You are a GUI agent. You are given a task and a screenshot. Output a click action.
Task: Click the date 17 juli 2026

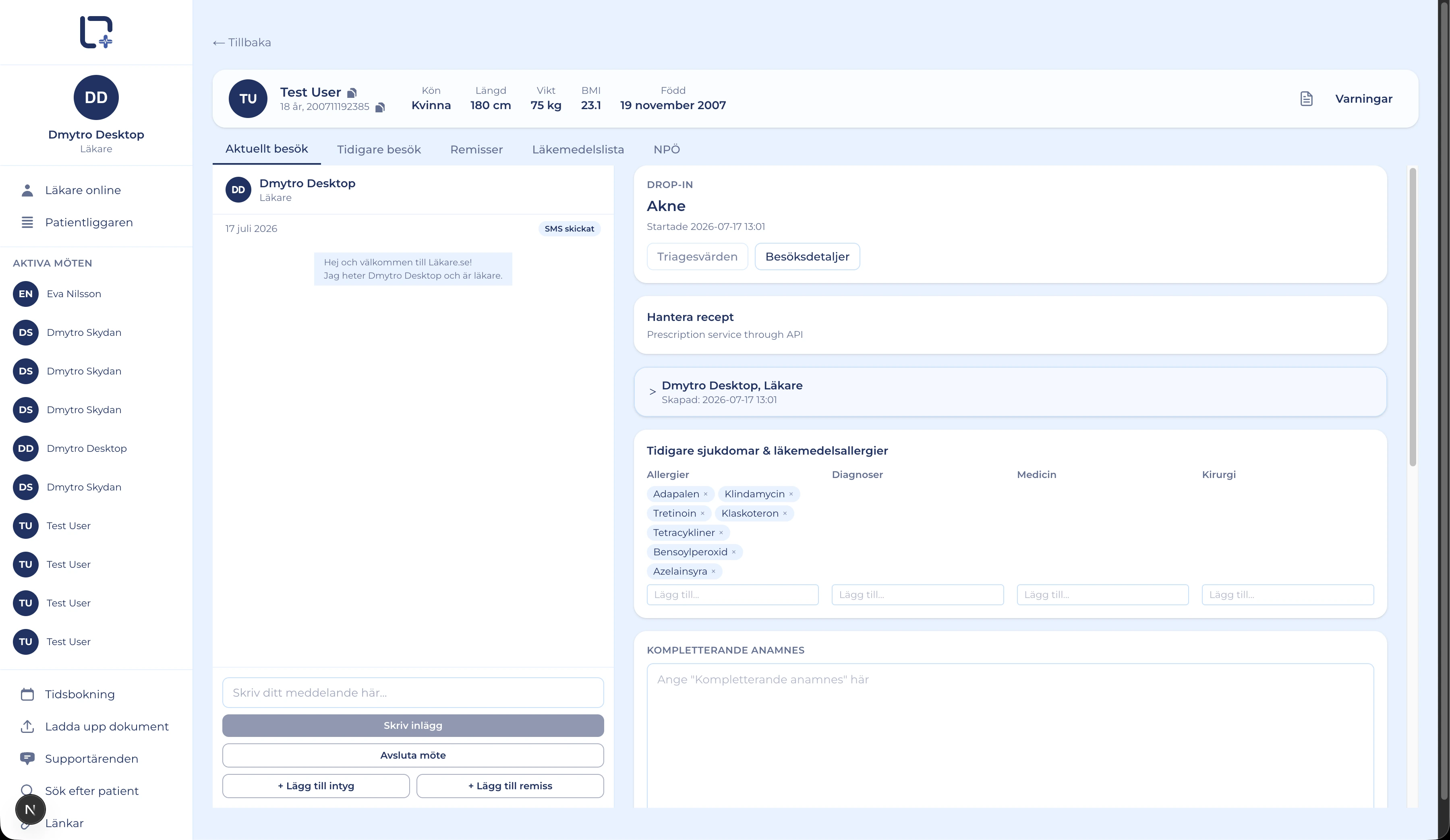click(x=251, y=229)
